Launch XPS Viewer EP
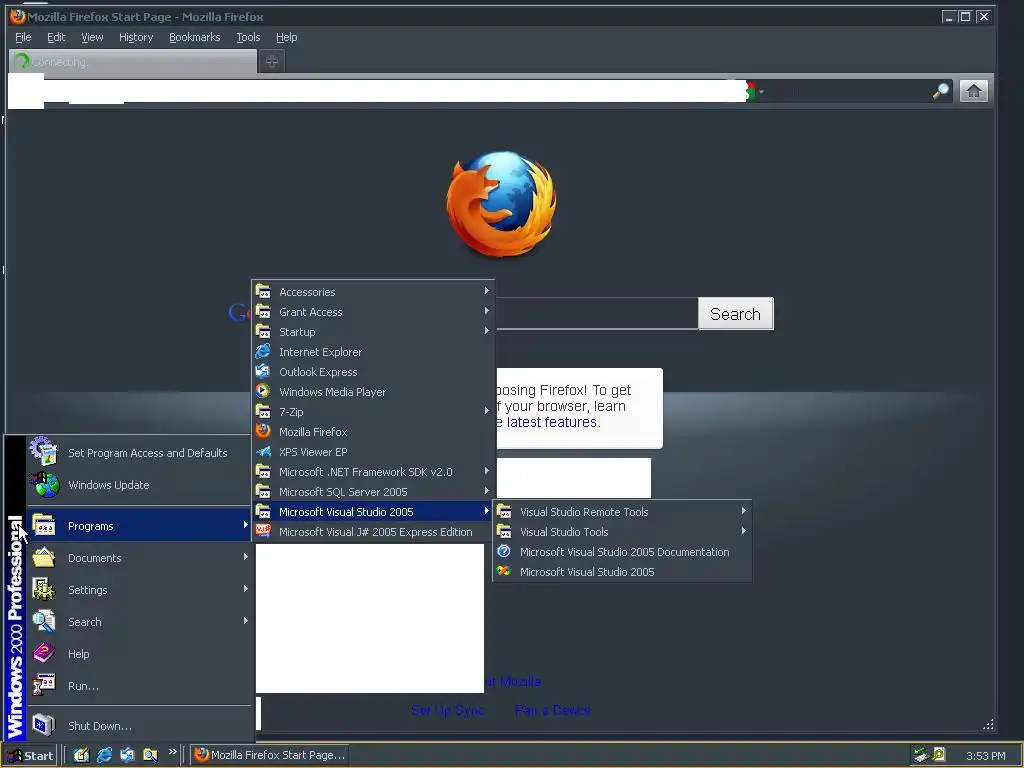This screenshot has width=1024, height=768. click(x=373, y=452)
